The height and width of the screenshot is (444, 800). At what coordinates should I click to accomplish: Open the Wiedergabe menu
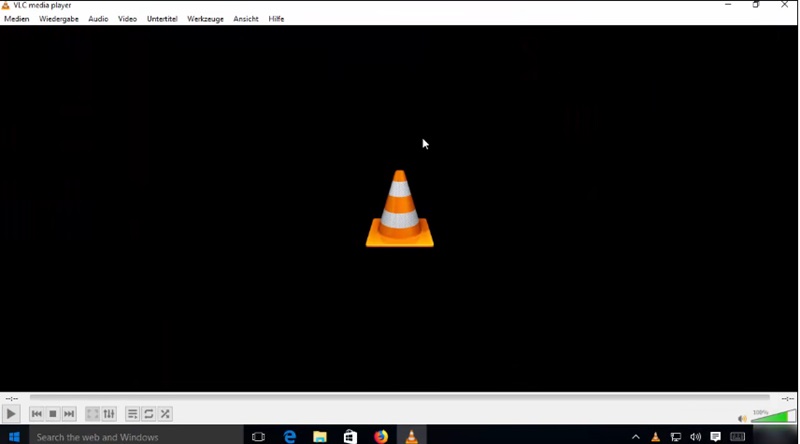pos(59,19)
